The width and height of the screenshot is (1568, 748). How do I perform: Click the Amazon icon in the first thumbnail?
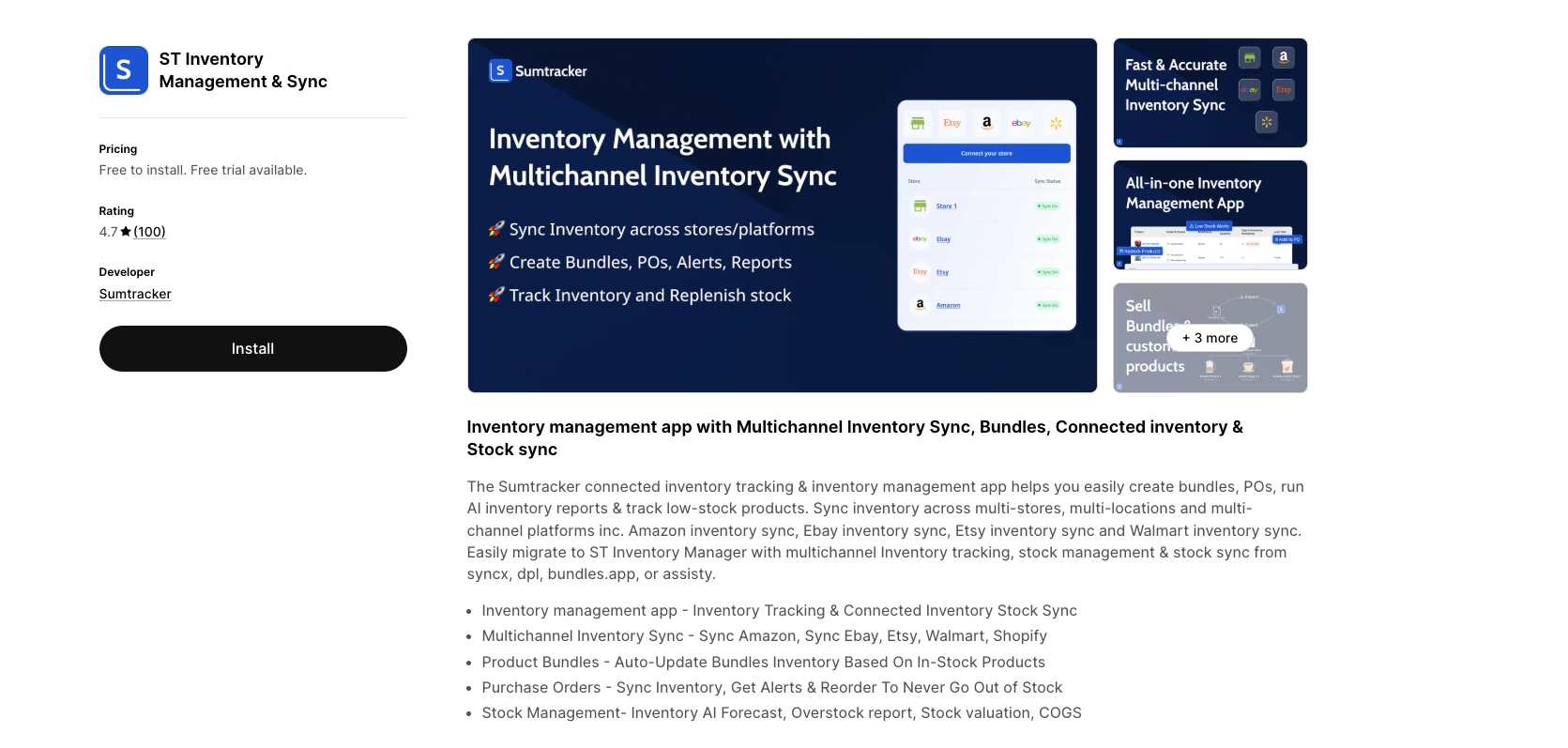(x=1283, y=58)
